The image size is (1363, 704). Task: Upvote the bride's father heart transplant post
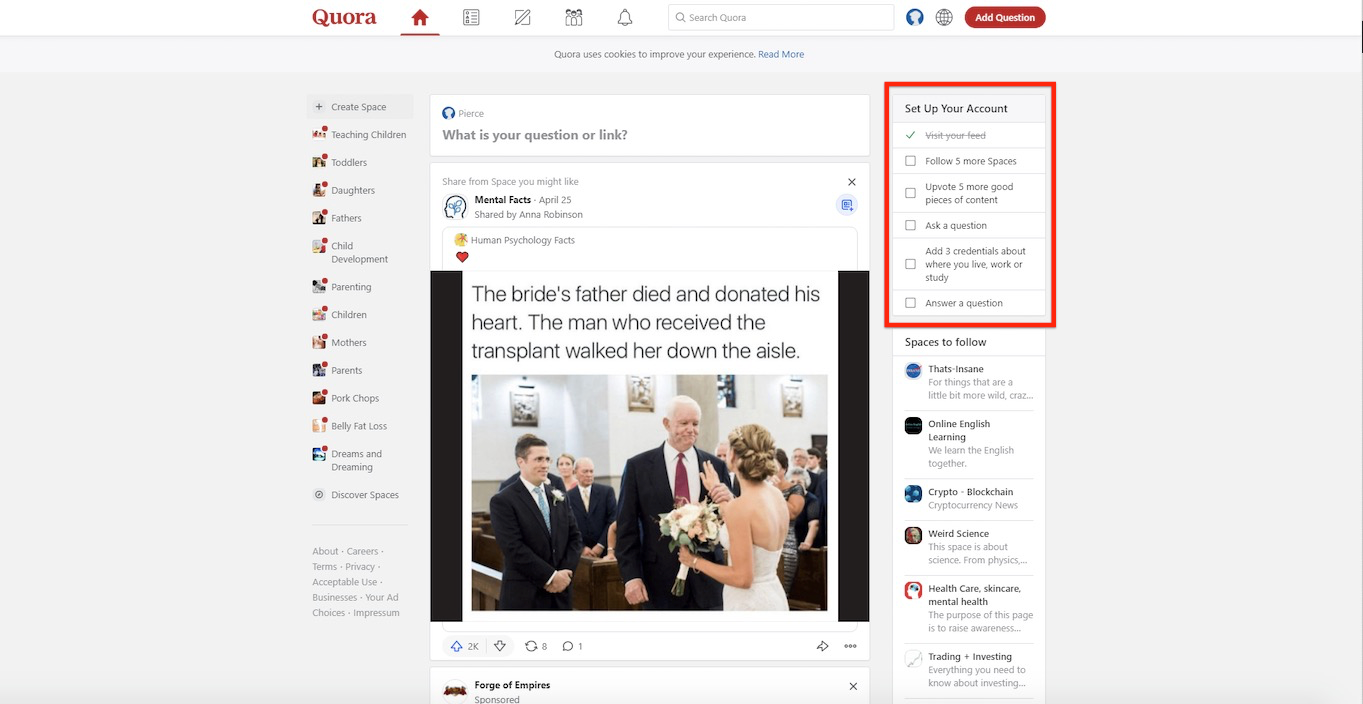(x=458, y=646)
